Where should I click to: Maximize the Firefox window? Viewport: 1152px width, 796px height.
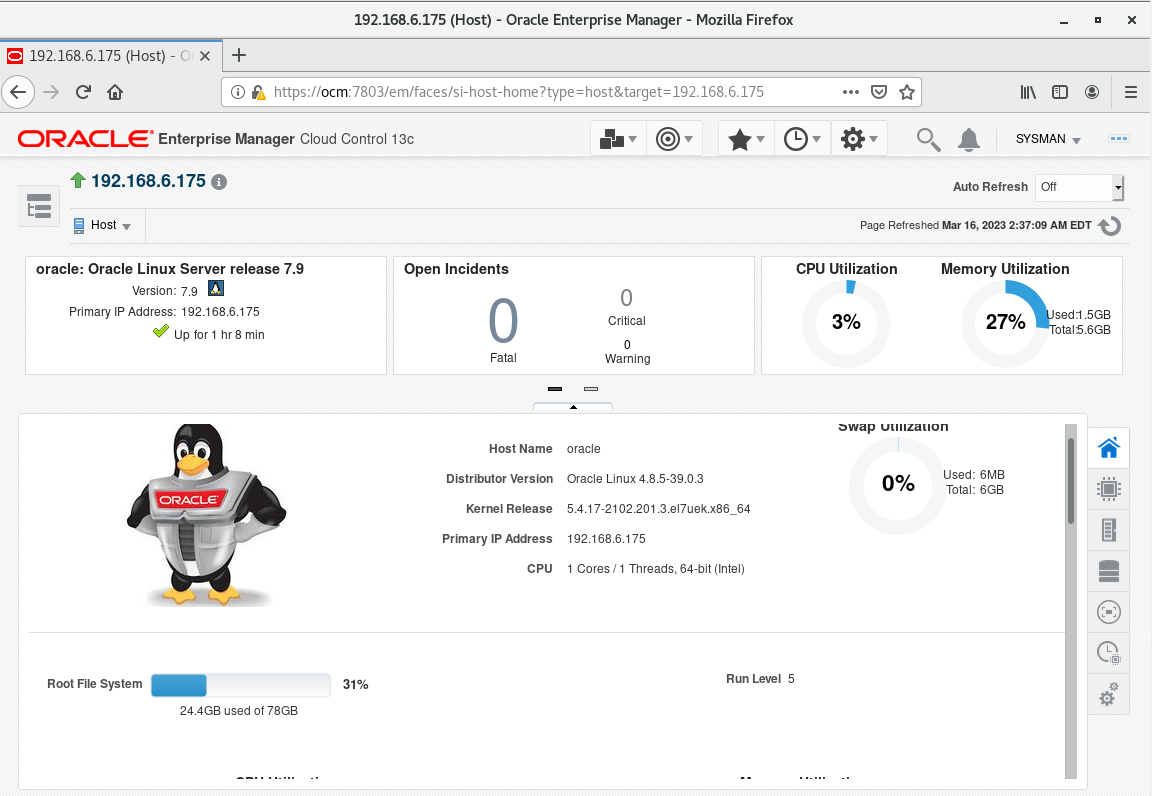[1098, 21]
